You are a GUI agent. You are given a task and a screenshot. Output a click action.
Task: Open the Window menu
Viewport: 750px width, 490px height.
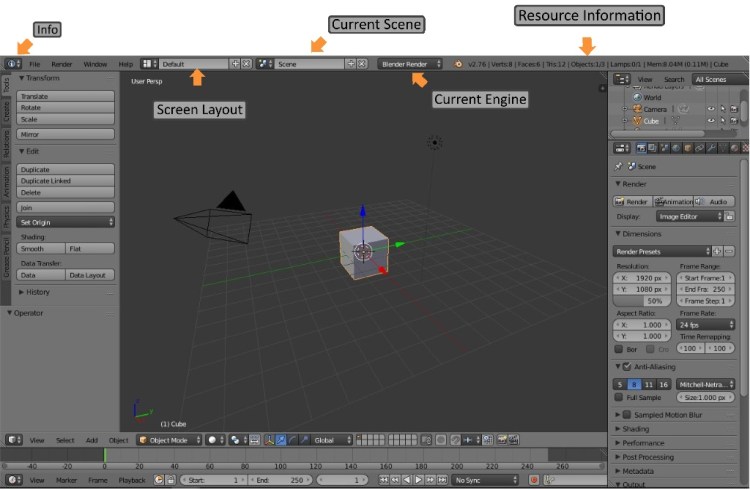95,64
